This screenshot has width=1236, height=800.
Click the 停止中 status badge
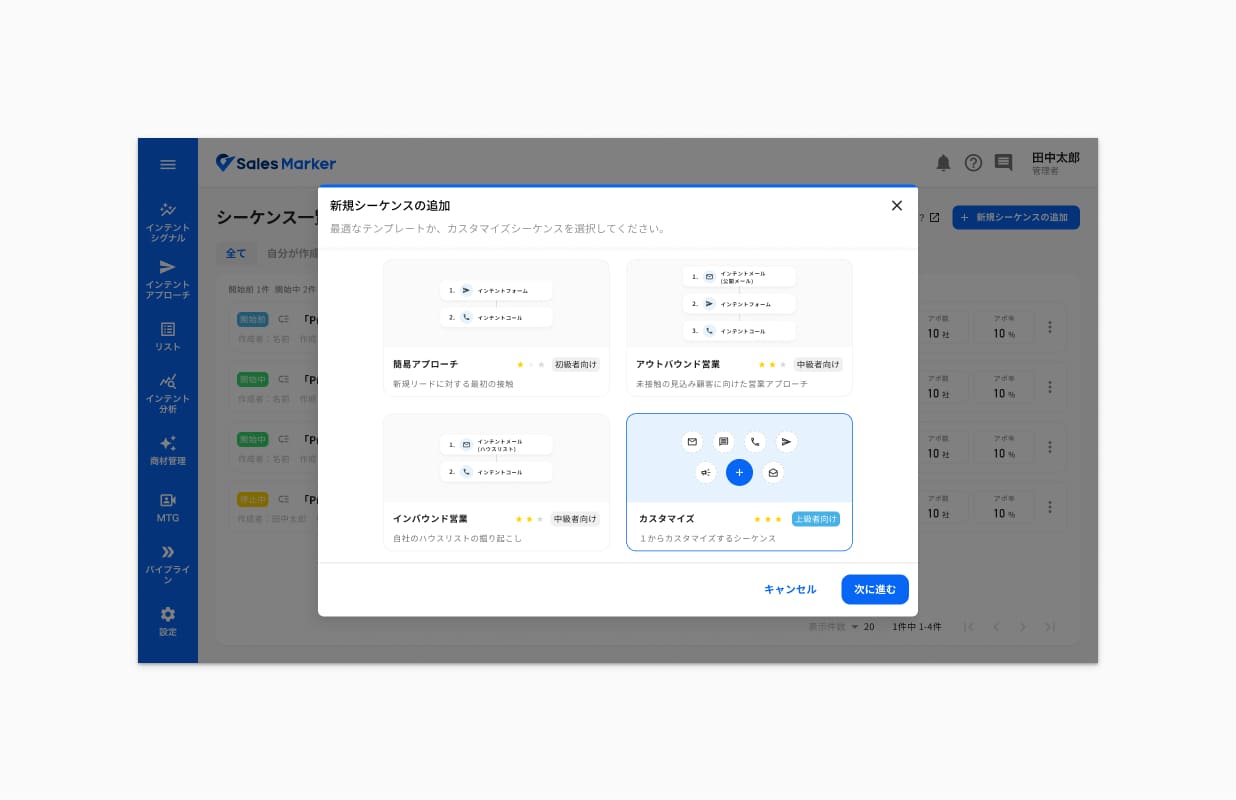tap(253, 499)
